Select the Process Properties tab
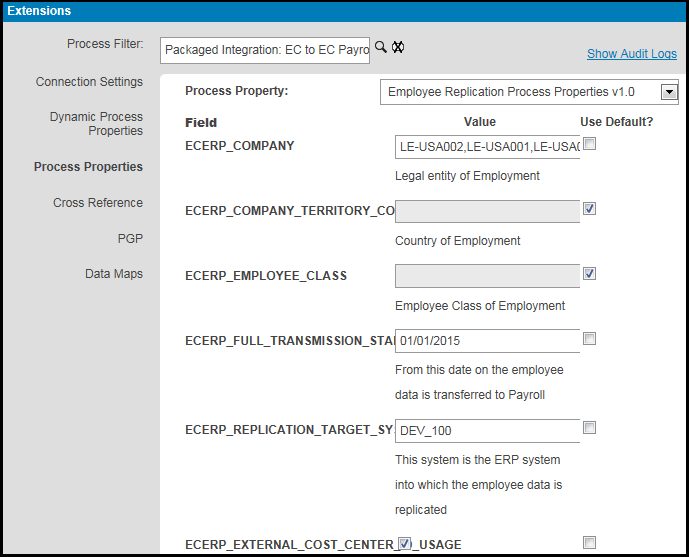This screenshot has height=557, width=689. pyautogui.click(x=88, y=167)
